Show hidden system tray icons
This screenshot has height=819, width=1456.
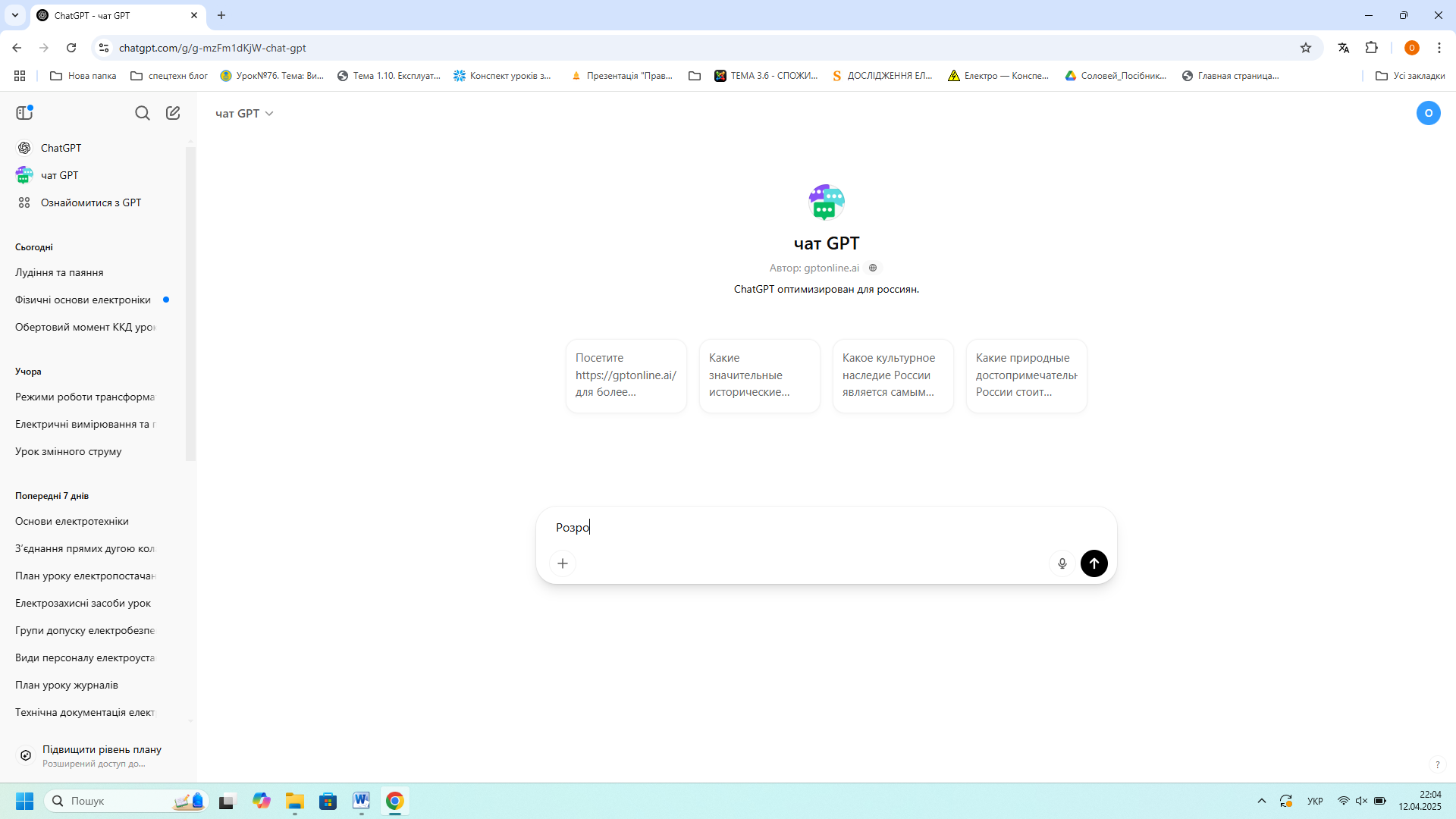pyautogui.click(x=1262, y=801)
